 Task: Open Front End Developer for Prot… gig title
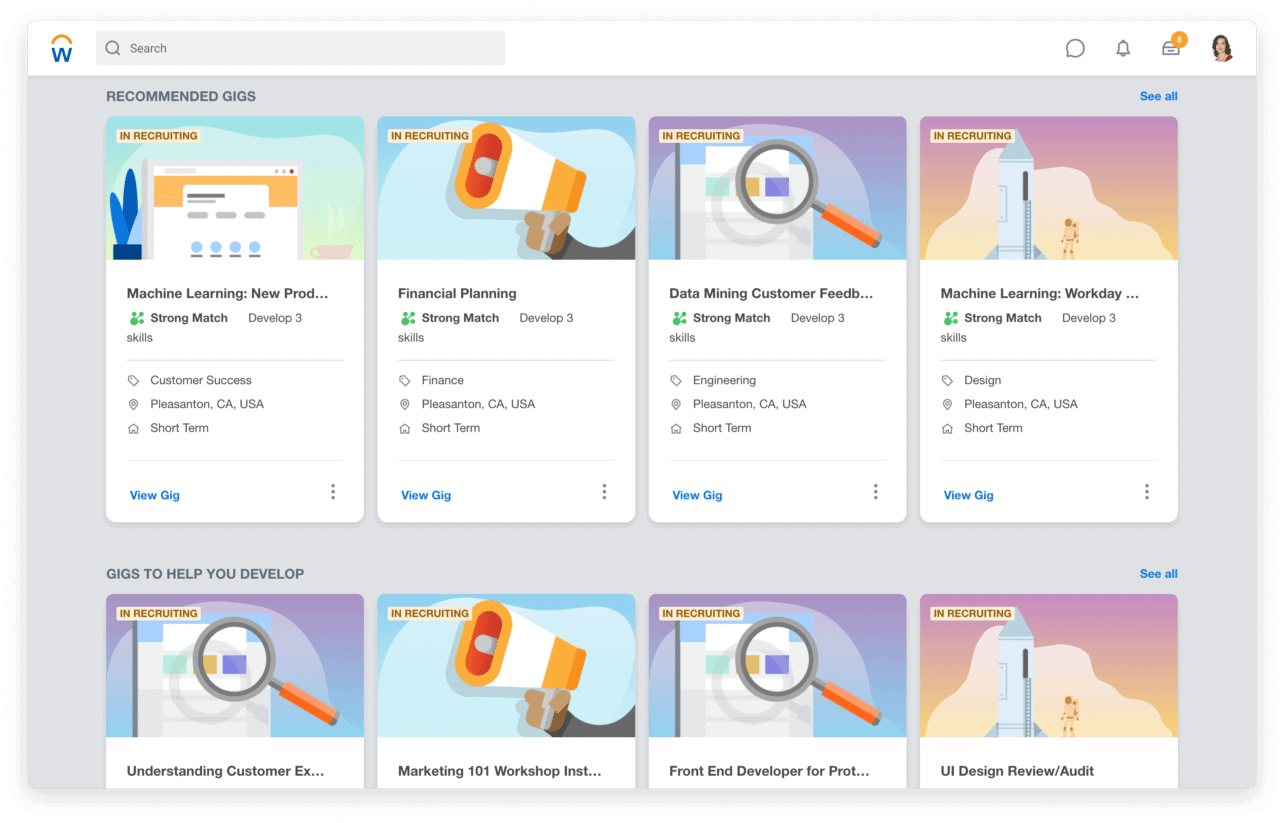[769, 771]
